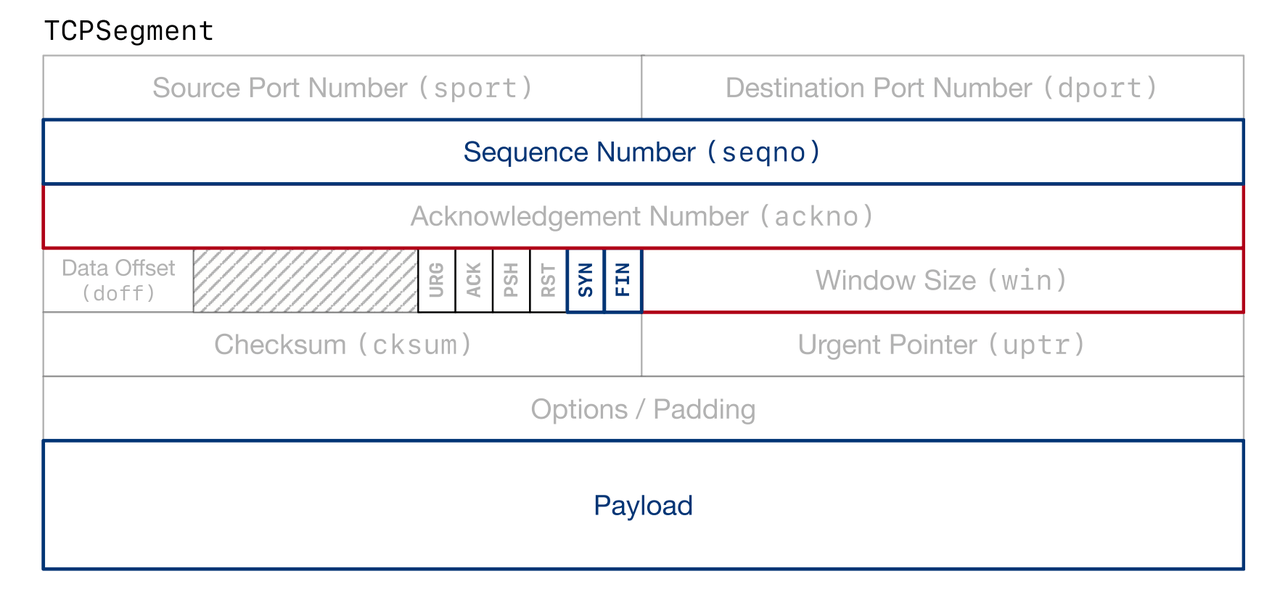
Task: Select the Window Size field
Action: (x=942, y=280)
